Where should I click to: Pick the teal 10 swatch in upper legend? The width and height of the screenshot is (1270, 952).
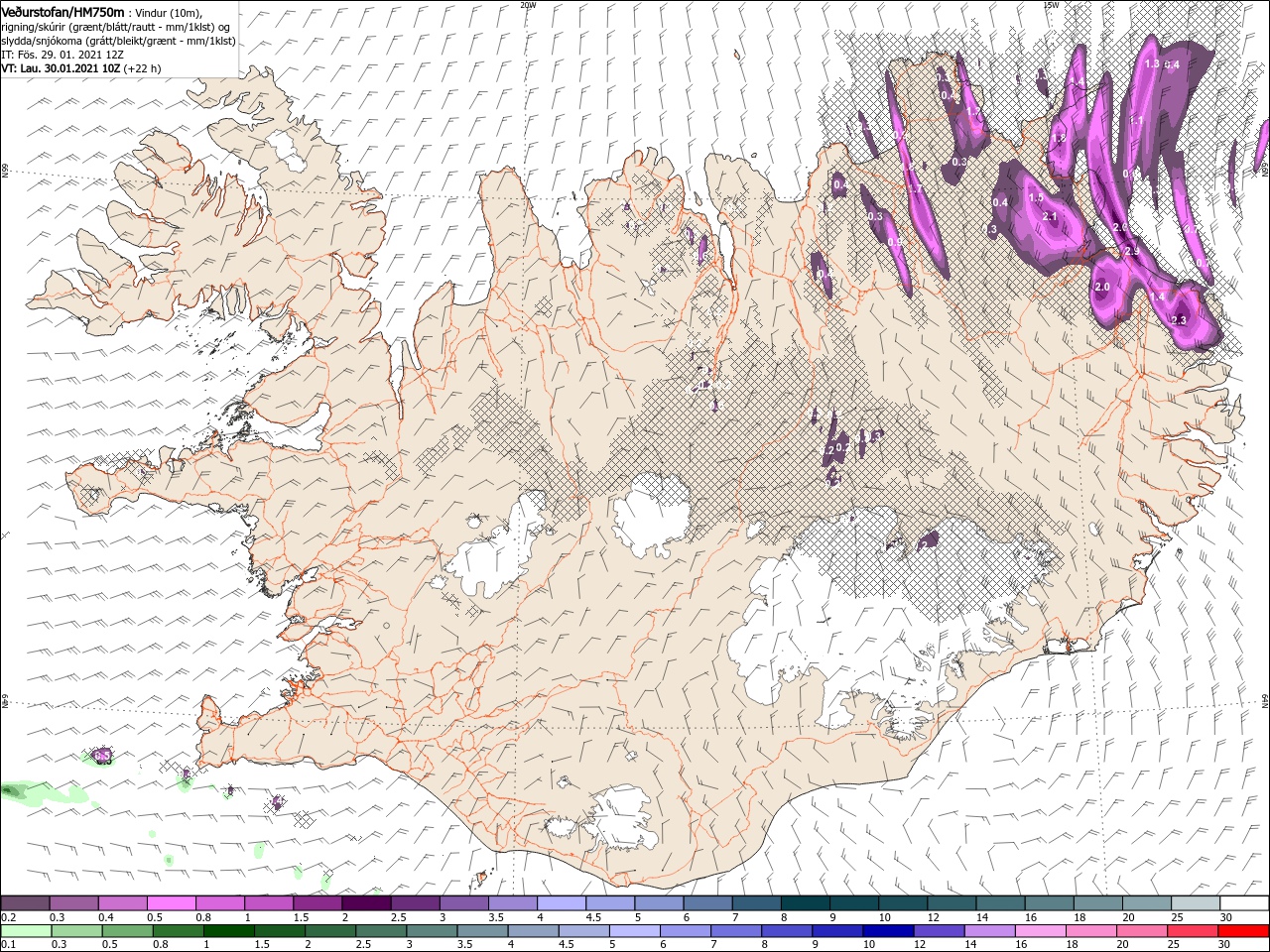901,903
